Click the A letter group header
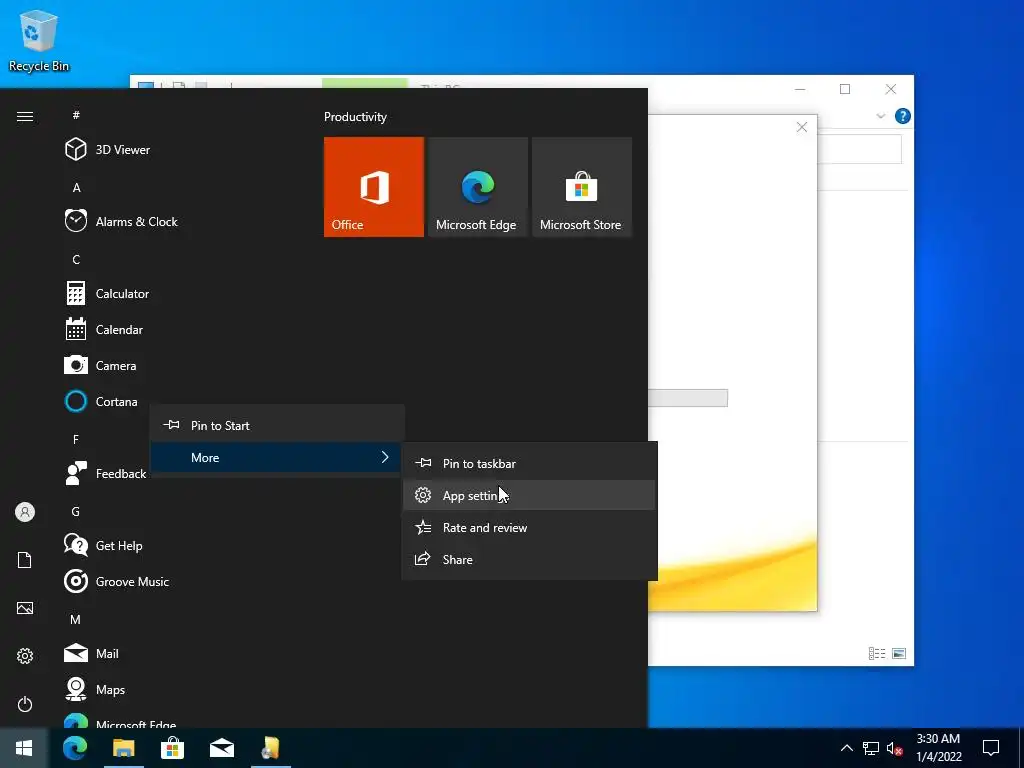This screenshot has width=1024, height=768. pos(76,187)
